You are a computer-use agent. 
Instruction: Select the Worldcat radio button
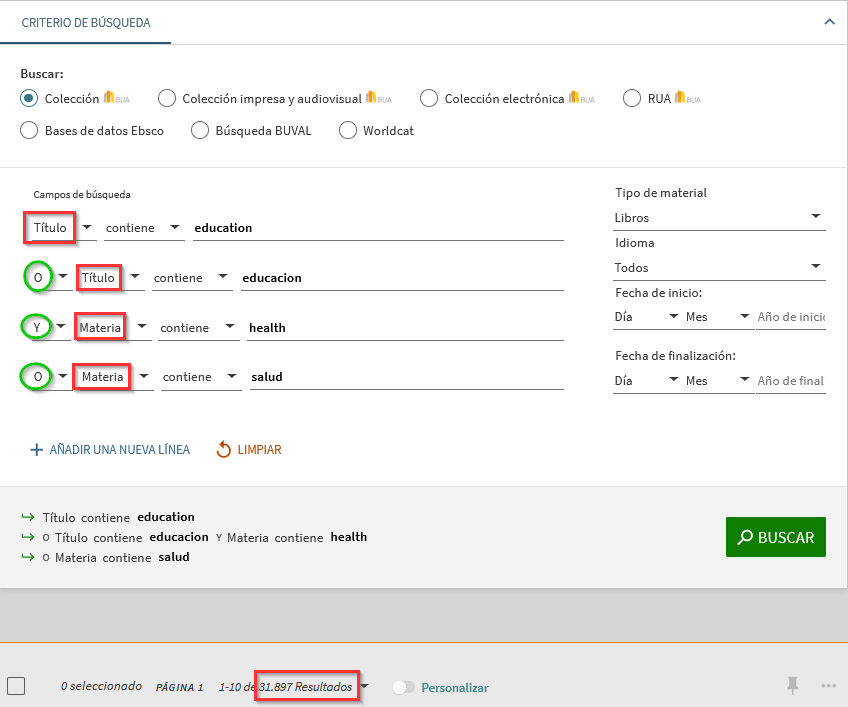(348, 130)
